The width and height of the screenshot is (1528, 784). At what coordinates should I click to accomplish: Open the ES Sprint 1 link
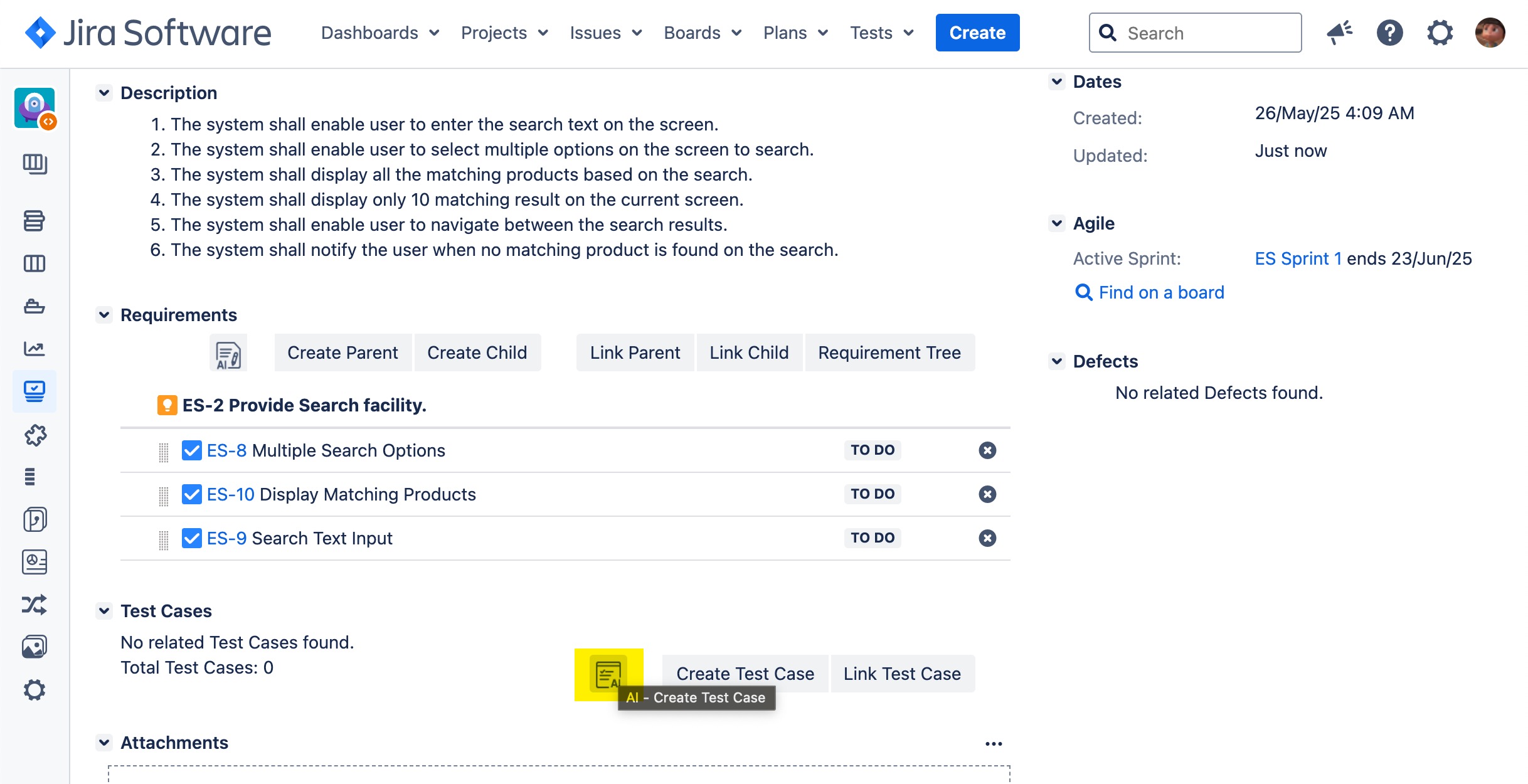coord(1298,258)
